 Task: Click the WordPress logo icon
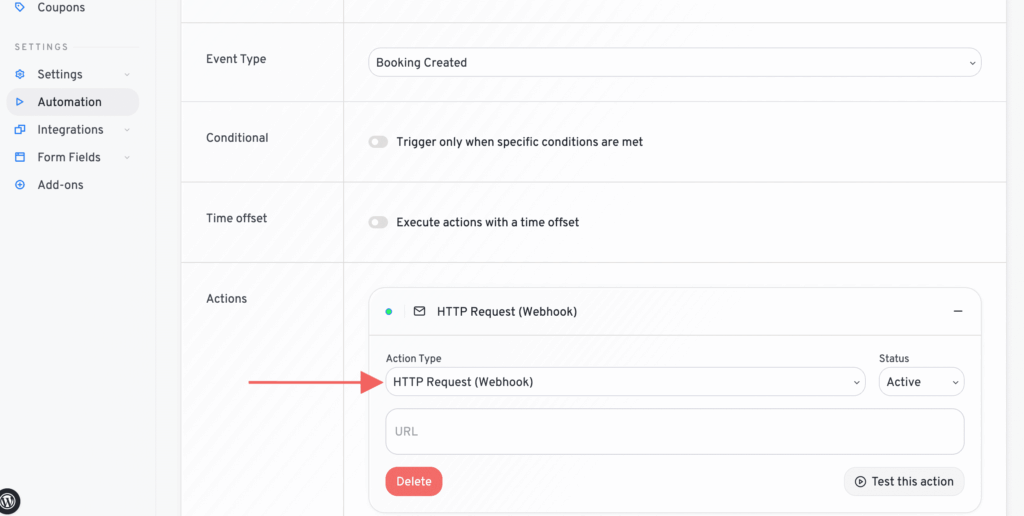pyautogui.click(x=9, y=501)
